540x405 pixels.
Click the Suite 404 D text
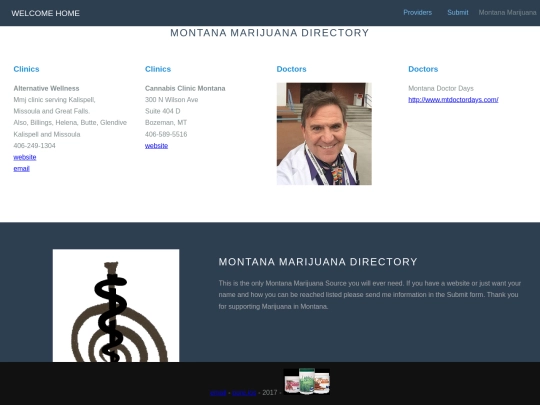pos(163,111)
